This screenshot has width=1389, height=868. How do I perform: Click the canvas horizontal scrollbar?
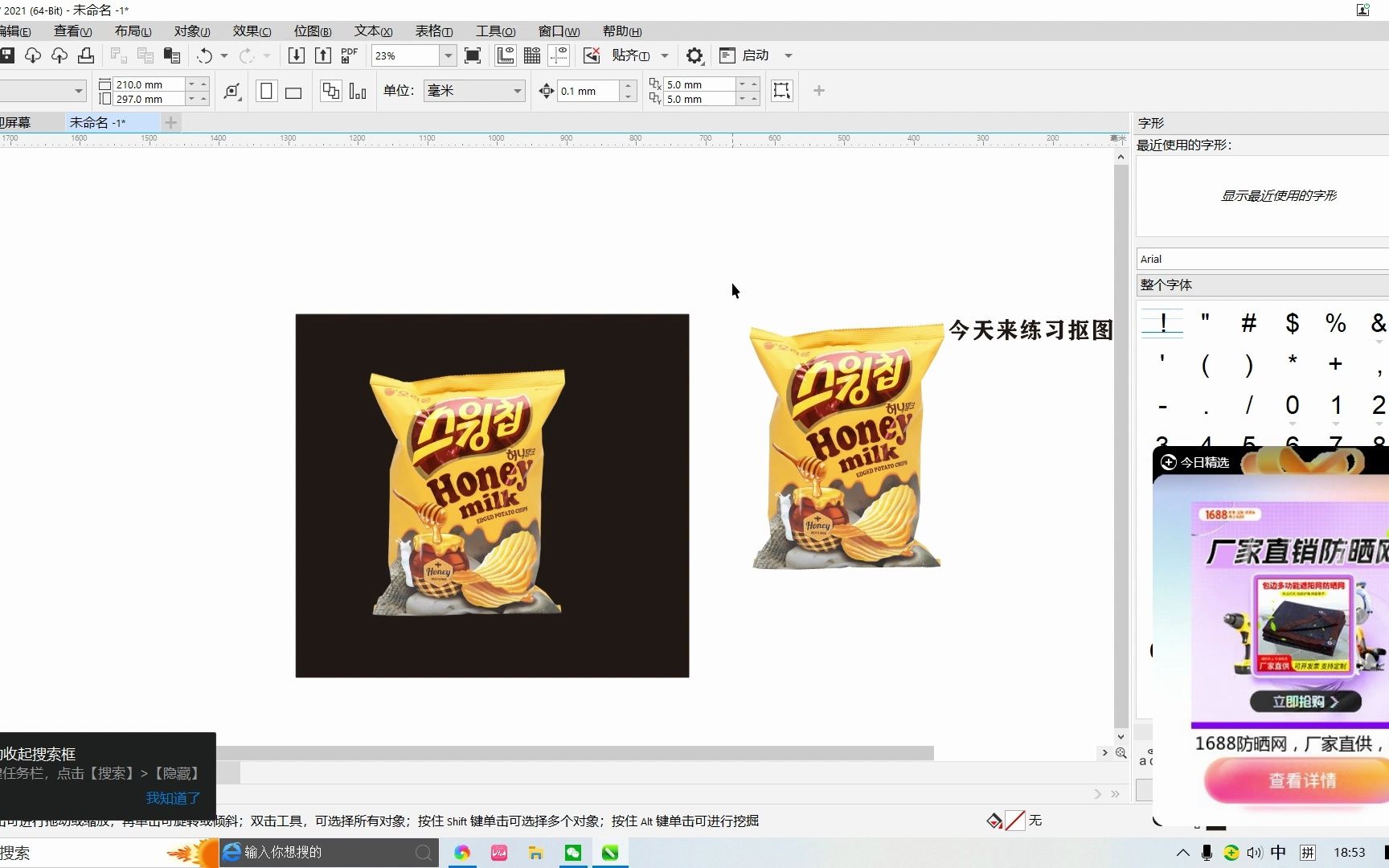coord(575,753)
